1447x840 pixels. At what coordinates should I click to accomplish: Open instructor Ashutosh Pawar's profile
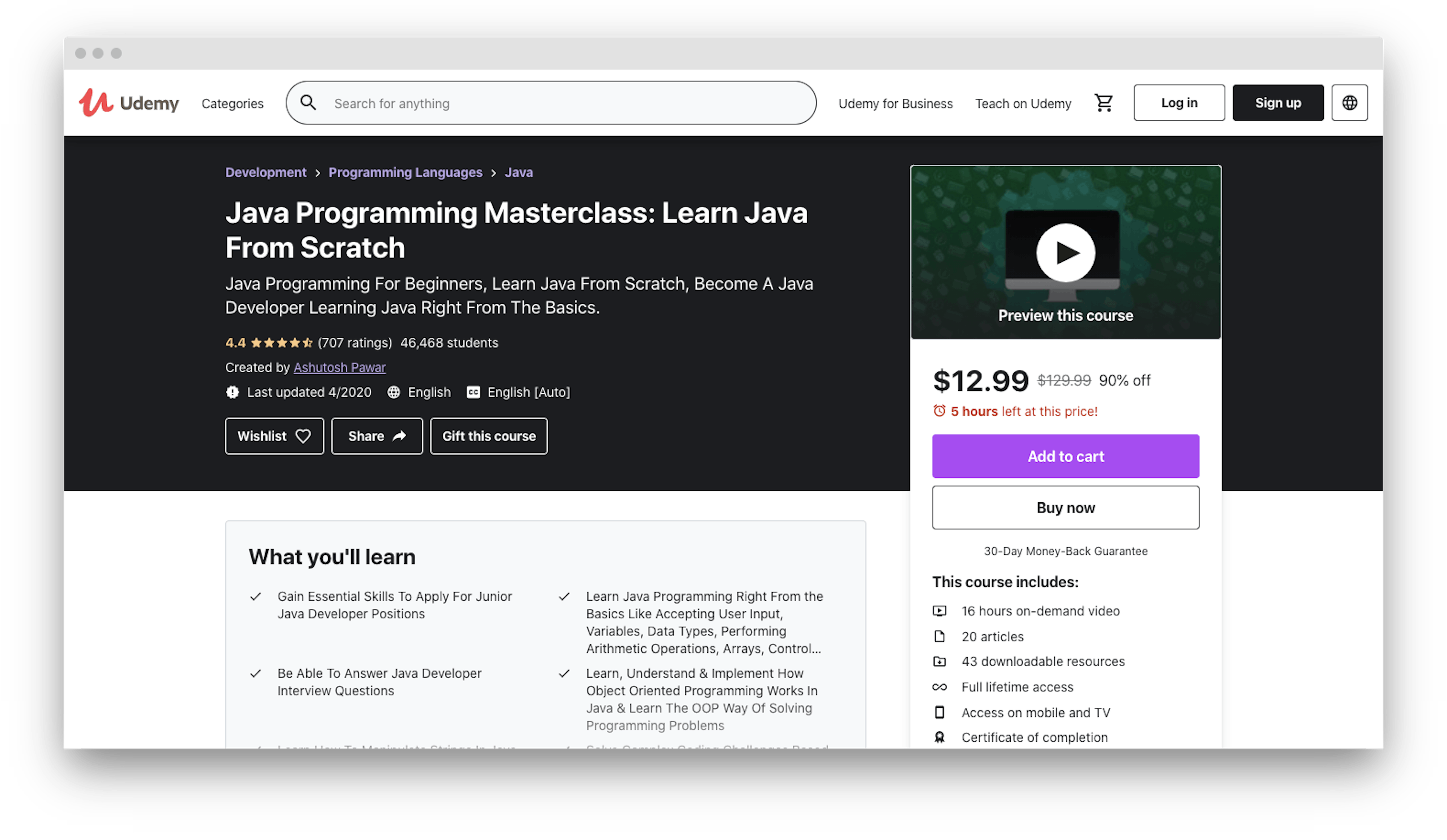pos(340,367)
